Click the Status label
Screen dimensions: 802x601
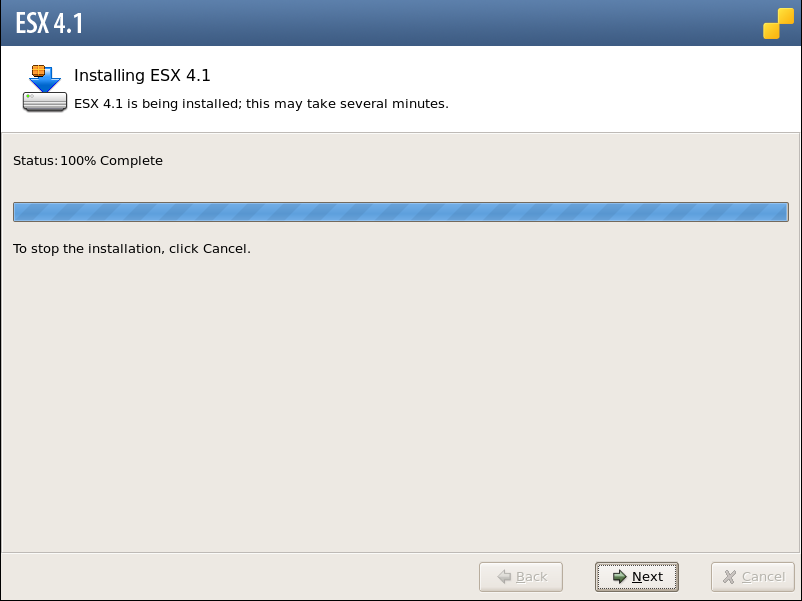tap(35, 161)
